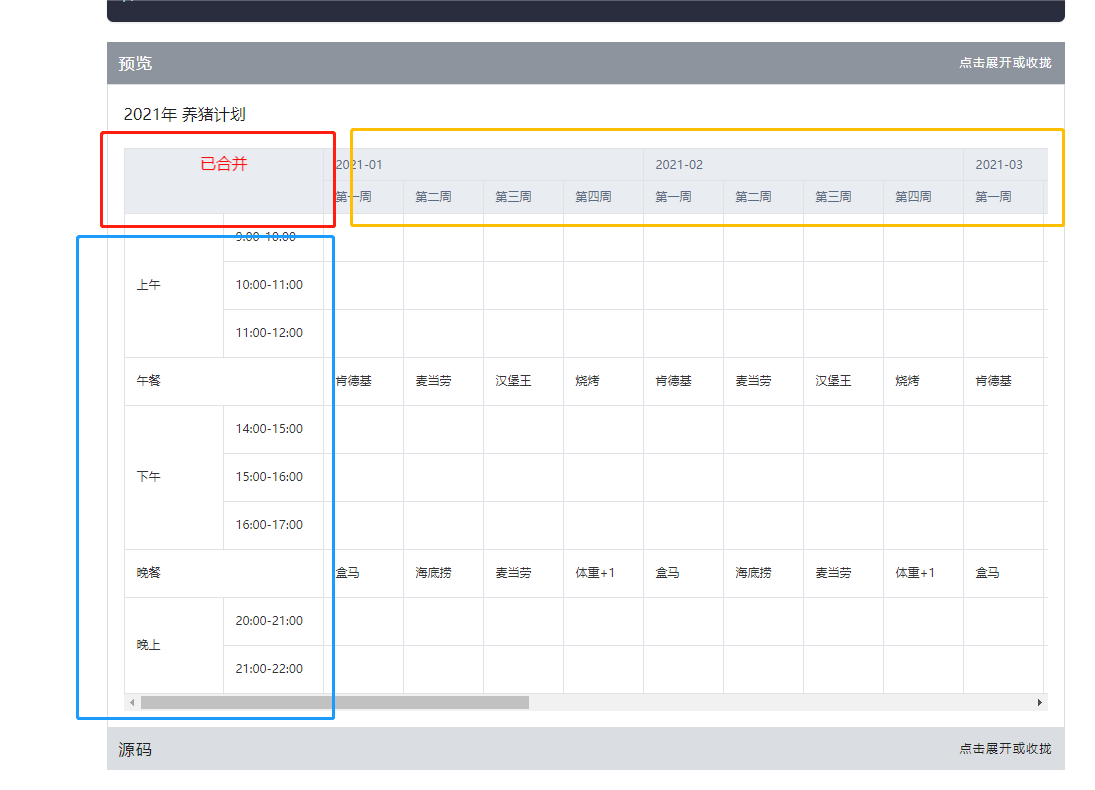The image size is (1095, 790).
Task: Click the 11:00-12:00 time slot
Action: click(x=273, y=333)
